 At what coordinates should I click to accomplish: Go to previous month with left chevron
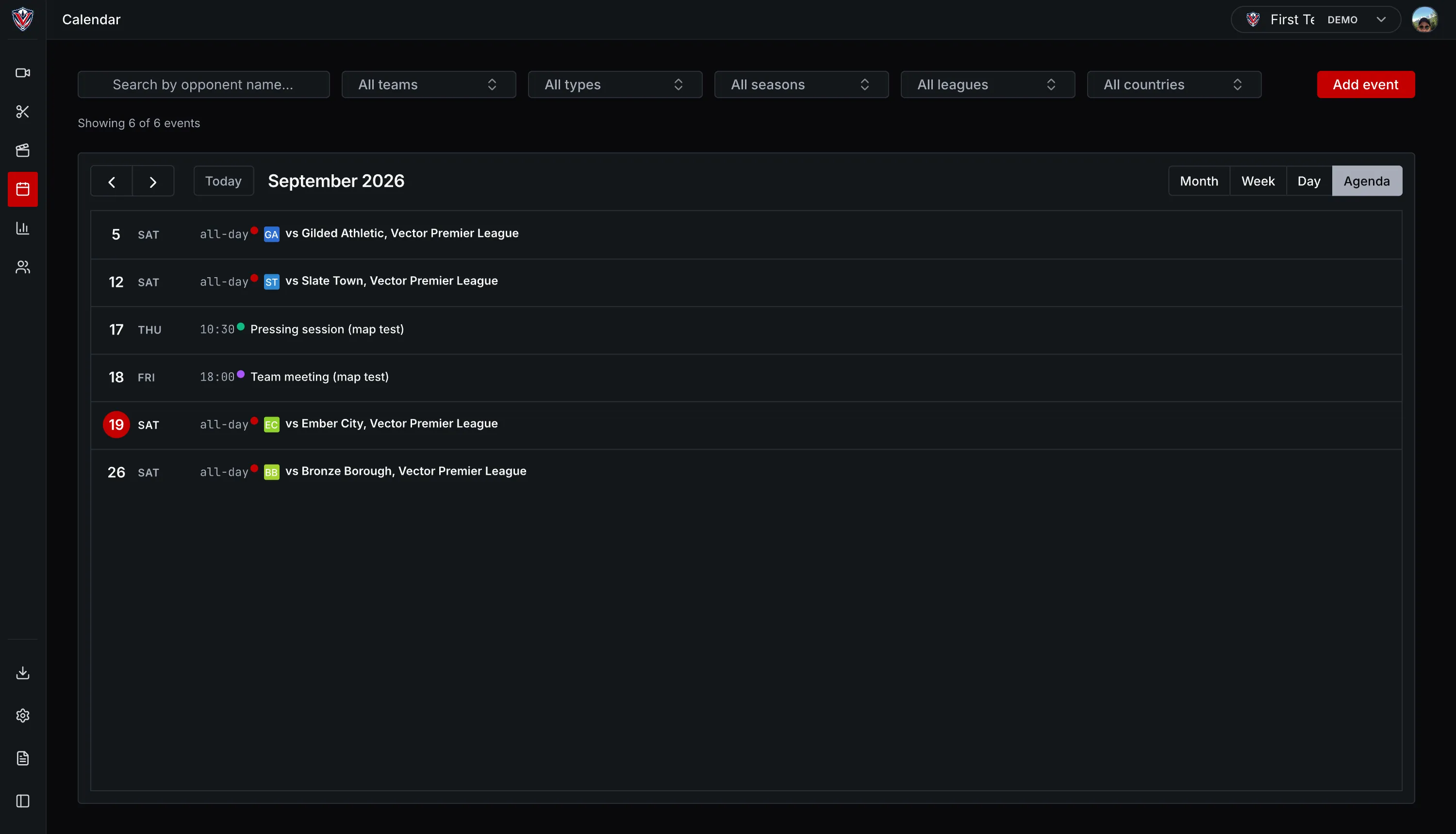coord(112,182)
